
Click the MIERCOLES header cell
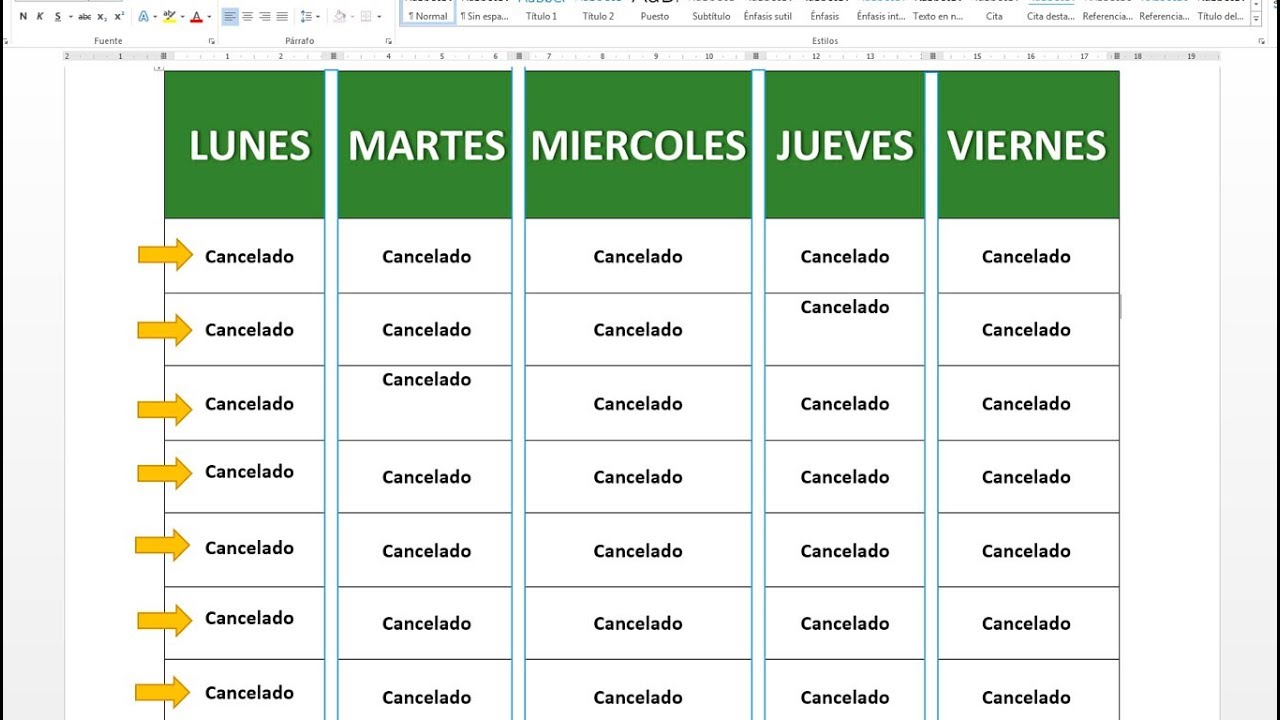pos(638,145)
